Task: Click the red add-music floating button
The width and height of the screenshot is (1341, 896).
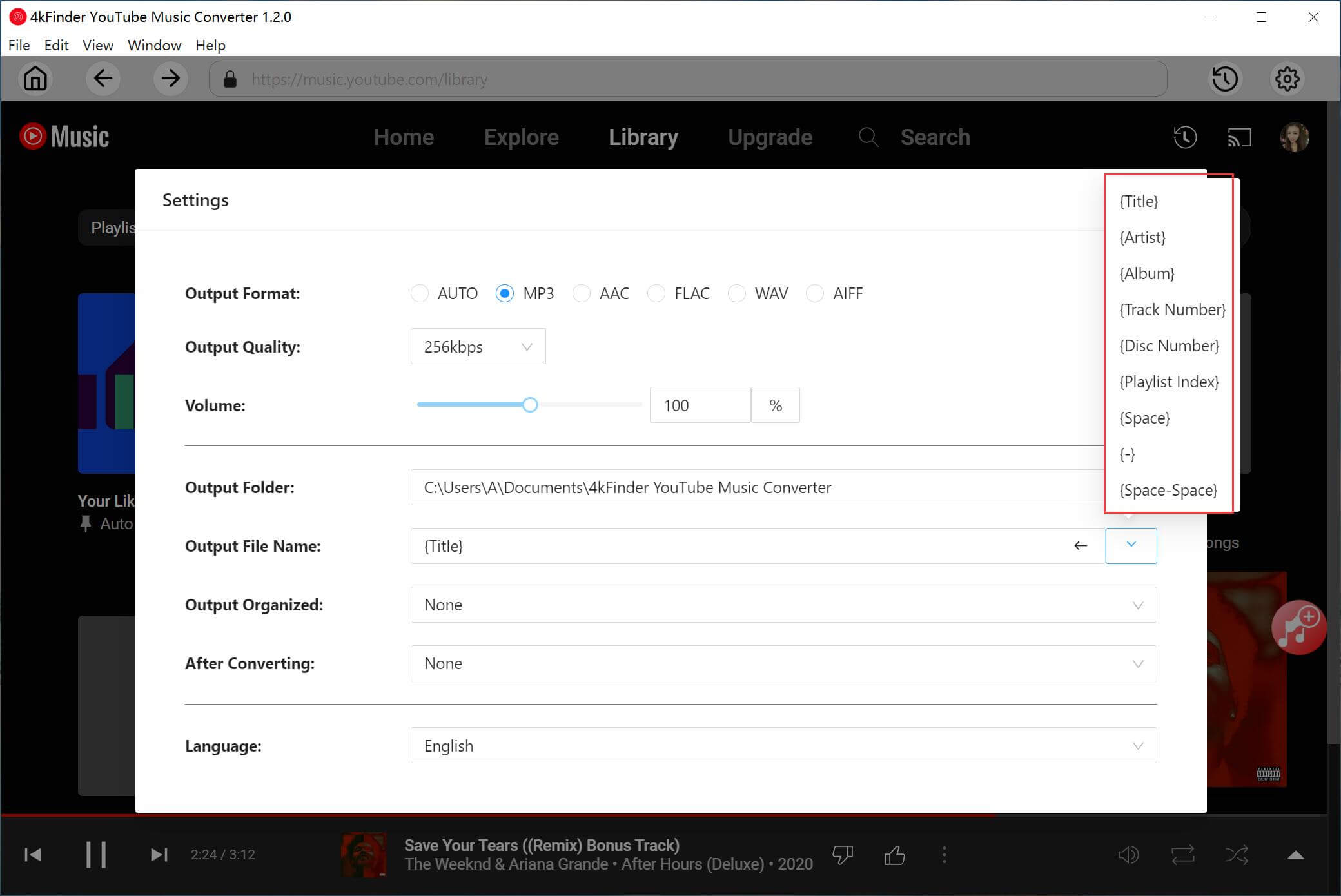Action: click(1298, 627)
